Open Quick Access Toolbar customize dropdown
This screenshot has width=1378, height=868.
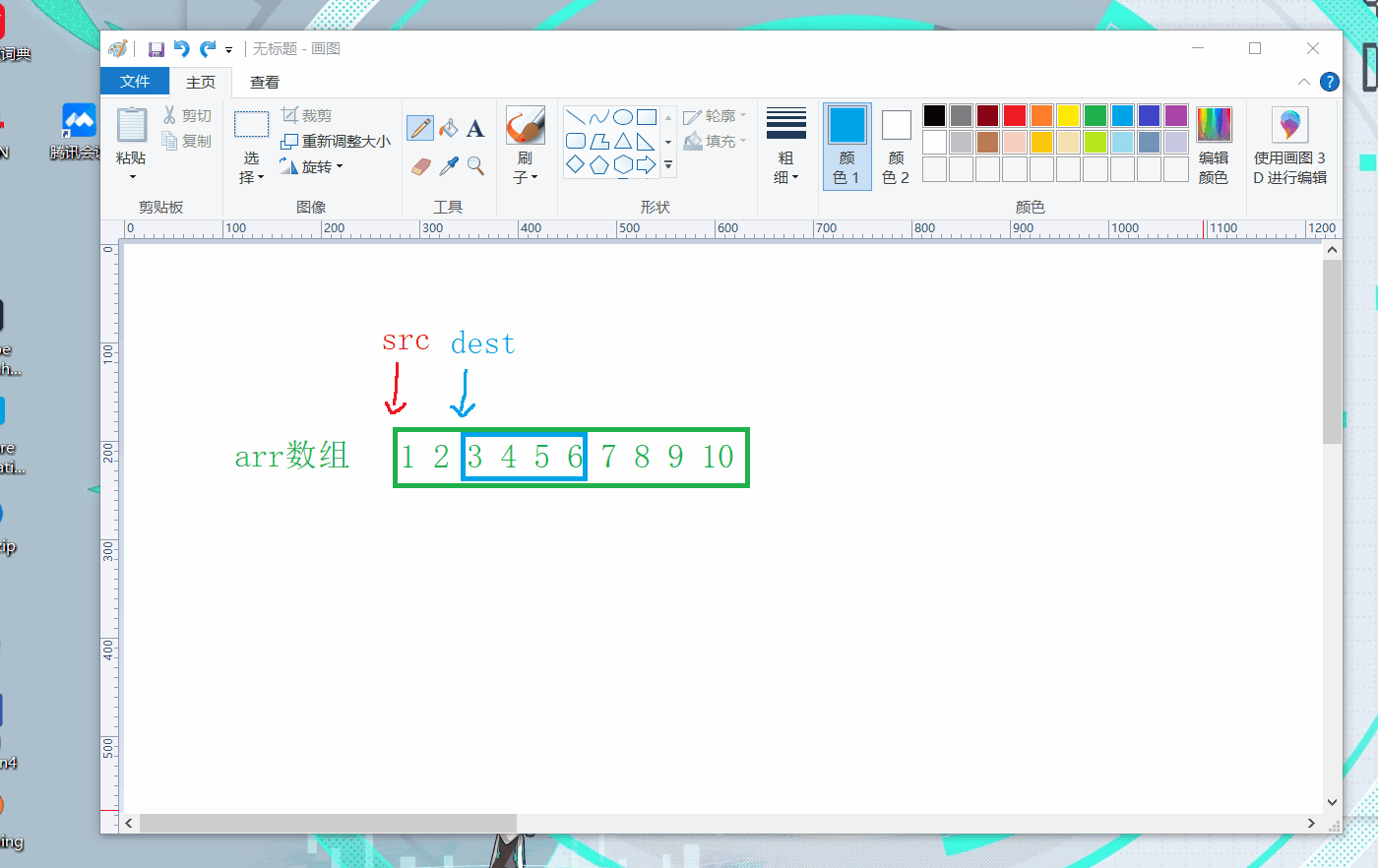pos(228,50)
